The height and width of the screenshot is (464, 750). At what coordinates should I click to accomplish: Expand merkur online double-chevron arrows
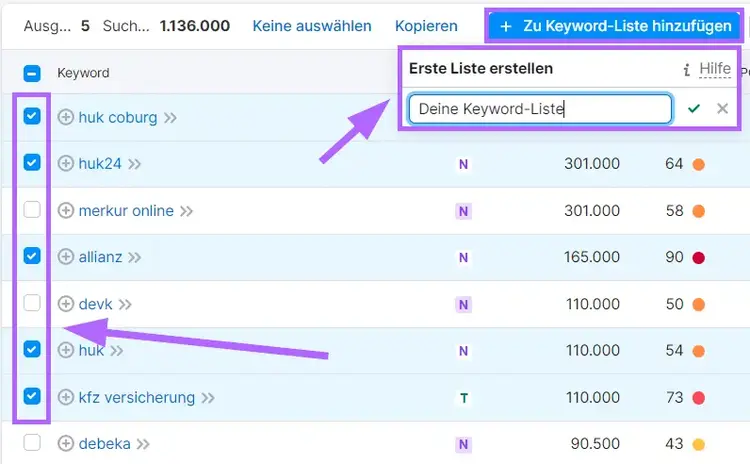tap(187, 211)
